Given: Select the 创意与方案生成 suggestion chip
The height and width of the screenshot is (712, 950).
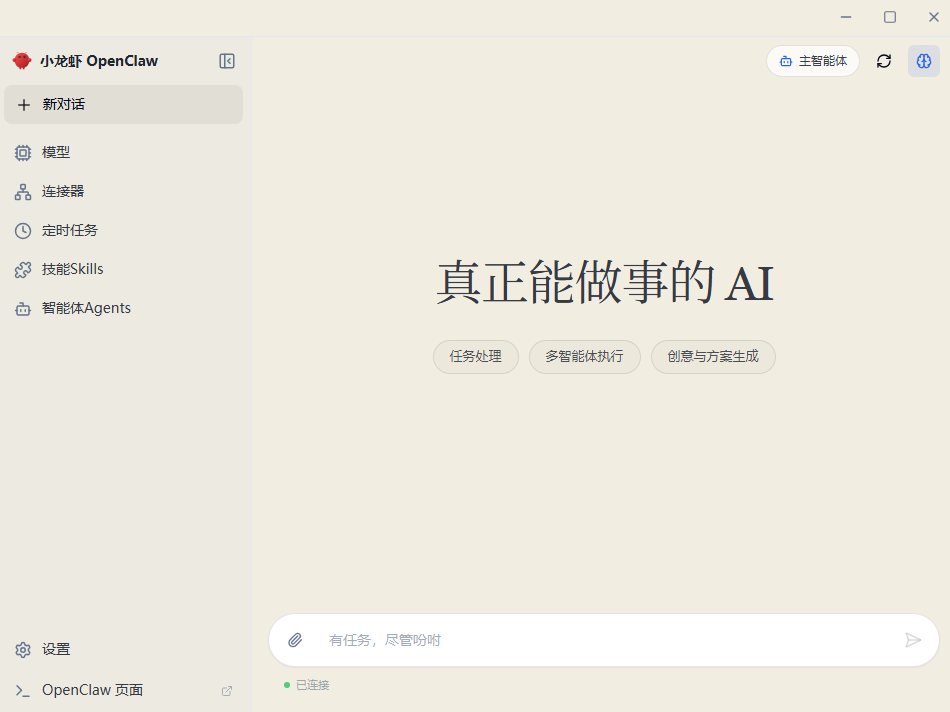Looking at the screenshot, I should [x=713, y=357].
